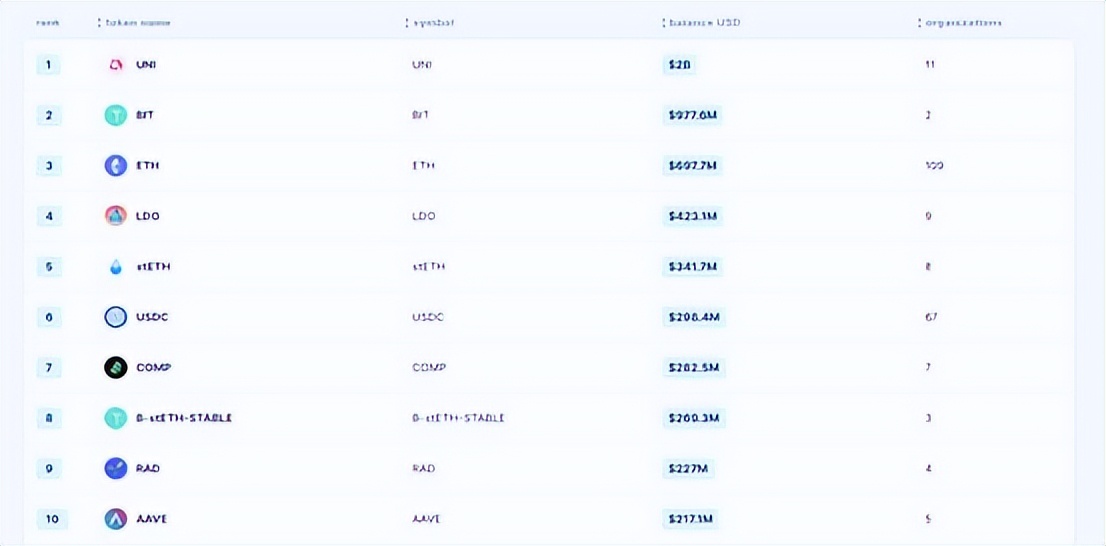Open the B-stETH-STABLE token name link
Image resolution: width=1106 pixels, height=546 pixels.
point(183,418)
